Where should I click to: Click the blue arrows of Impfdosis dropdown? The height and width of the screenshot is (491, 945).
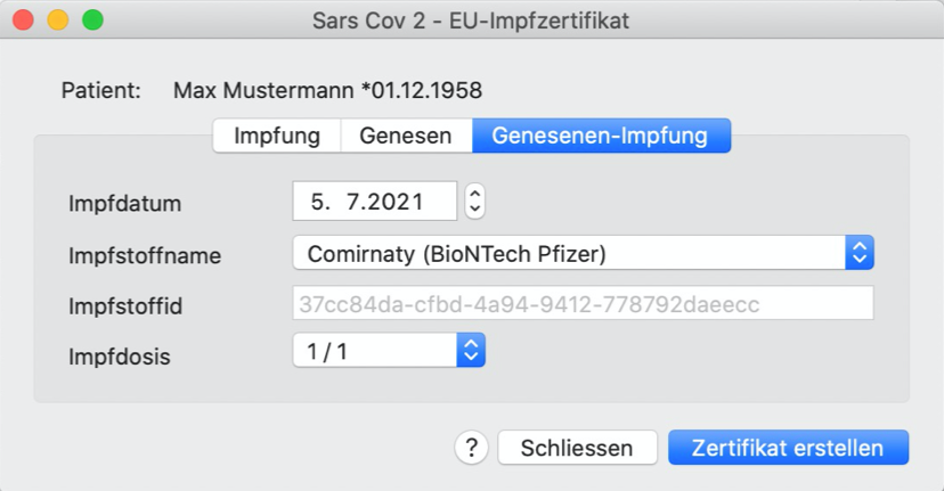point(471,350)
